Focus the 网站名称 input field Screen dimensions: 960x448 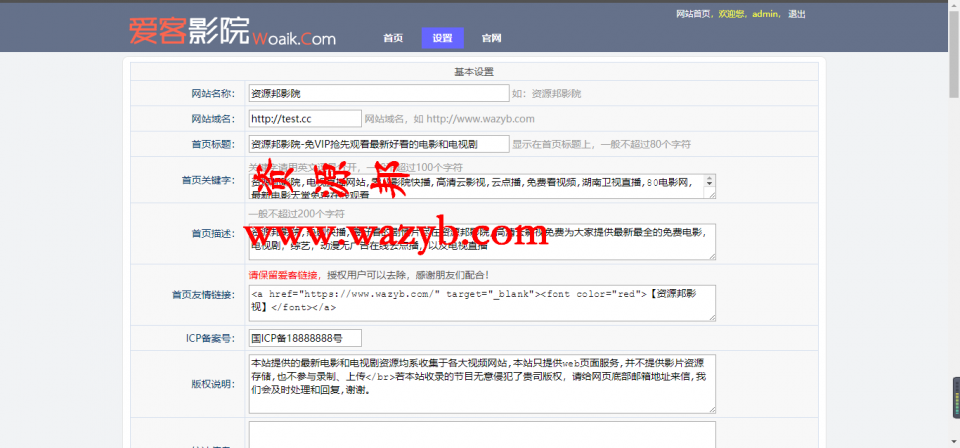(x=379, y=94)
